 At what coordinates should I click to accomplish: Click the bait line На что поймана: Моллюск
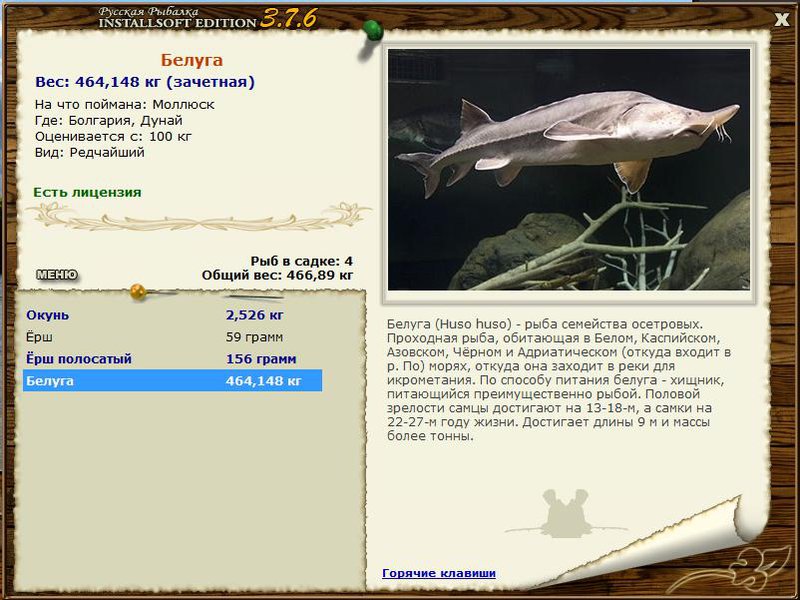coord(124,105)
